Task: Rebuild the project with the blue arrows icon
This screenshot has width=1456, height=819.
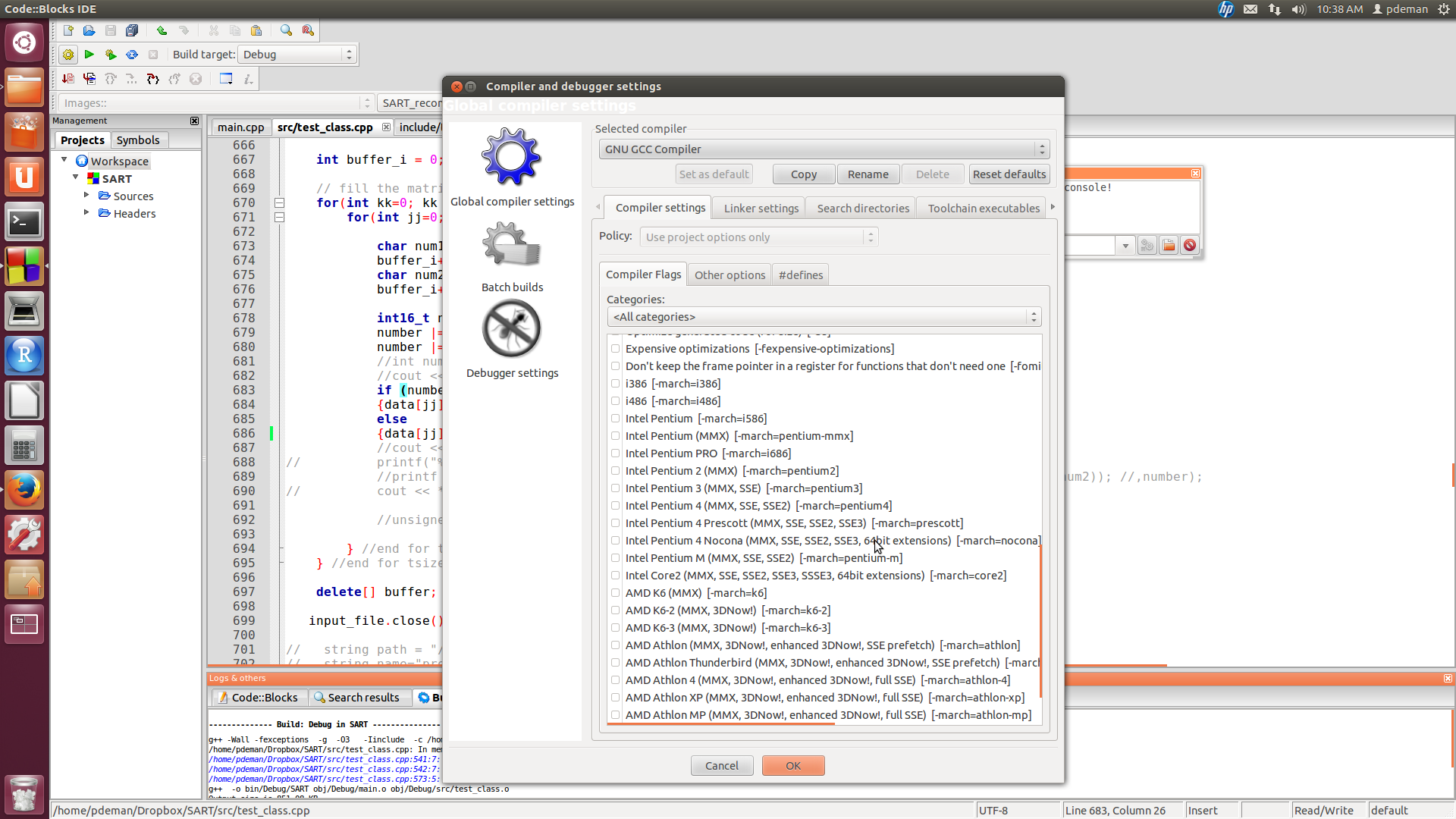Action: click(x=132, y=55)
